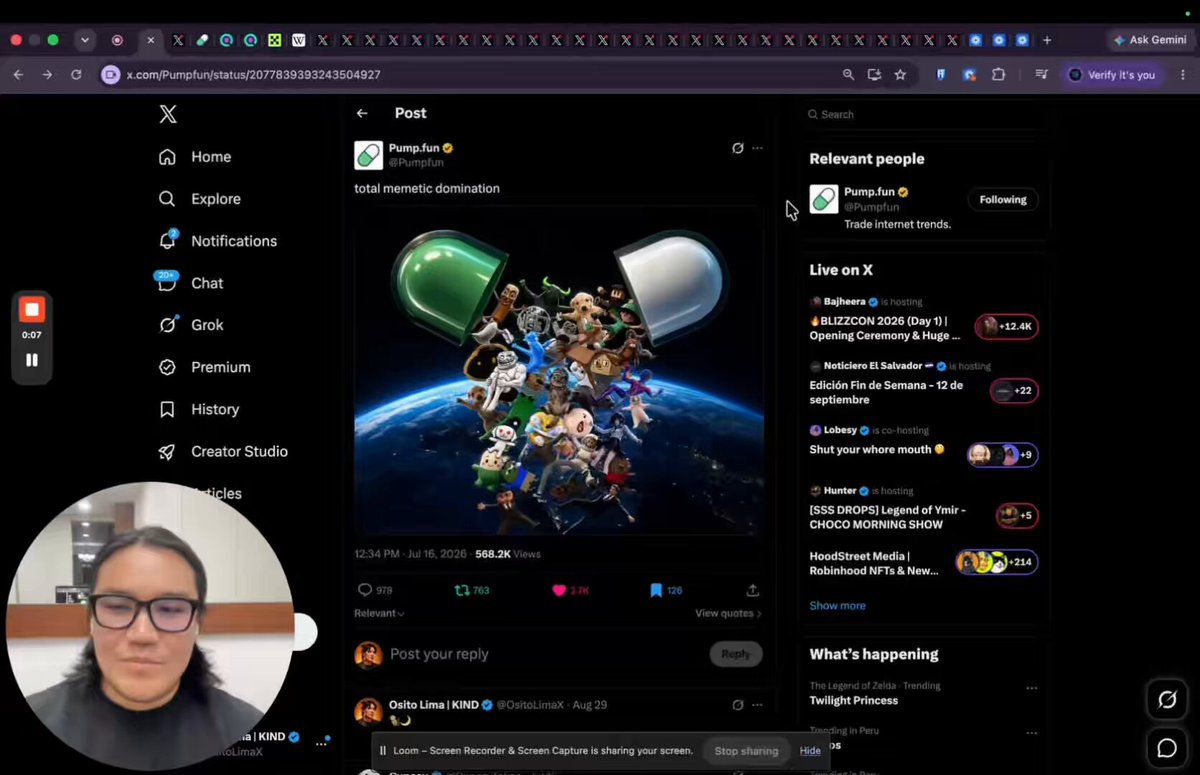
Task: Pause the Loom recording
Action: (x=32, y=360)
